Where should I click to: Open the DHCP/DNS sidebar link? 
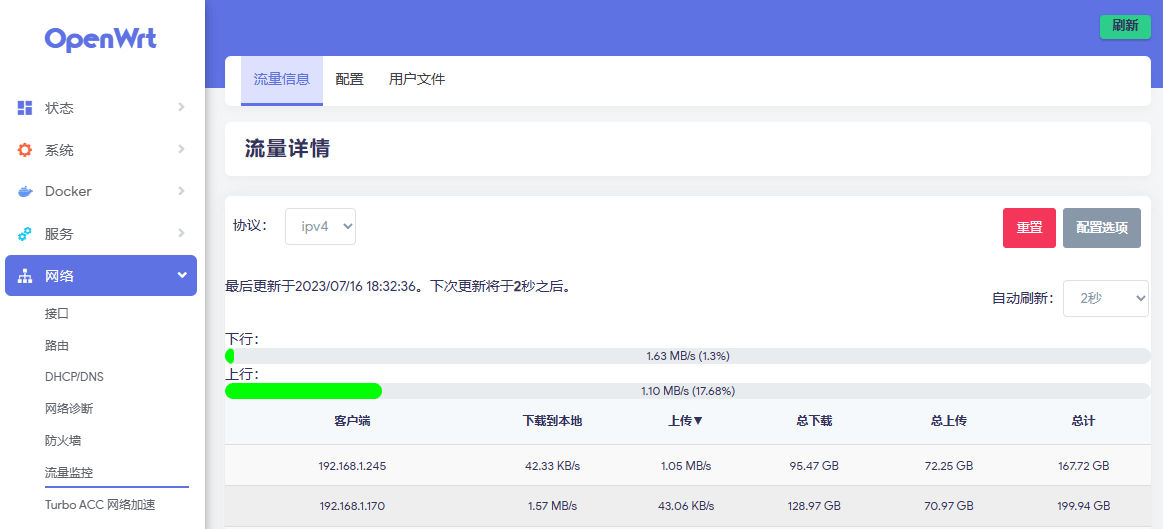pos(74,377)
